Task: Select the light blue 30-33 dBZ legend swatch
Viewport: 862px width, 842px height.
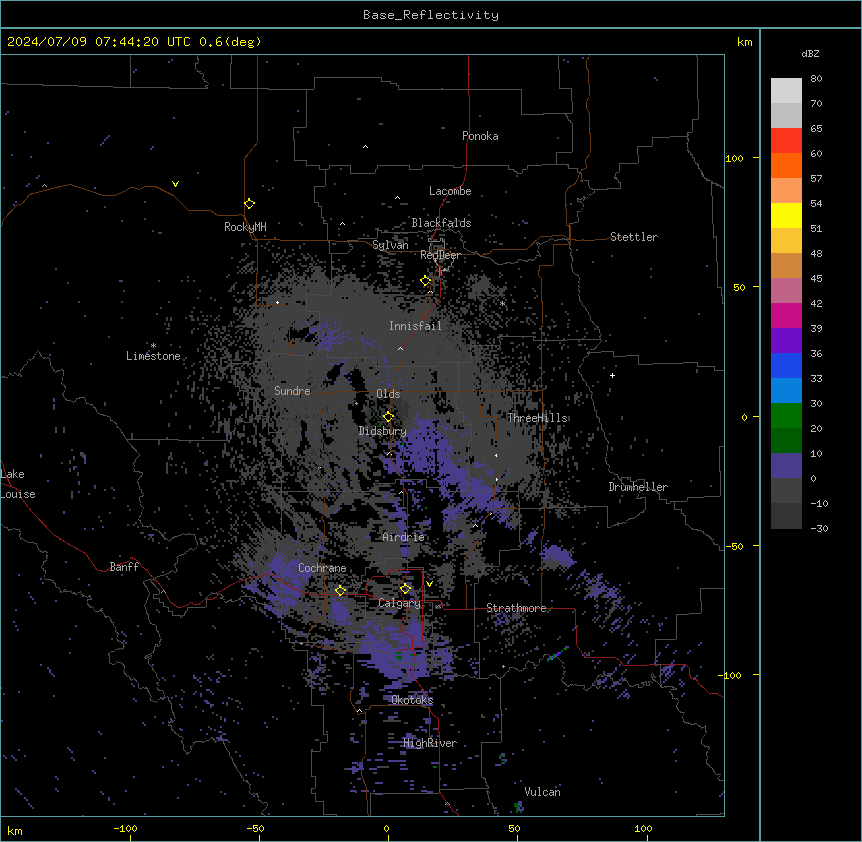Action: tap(786, 391)
